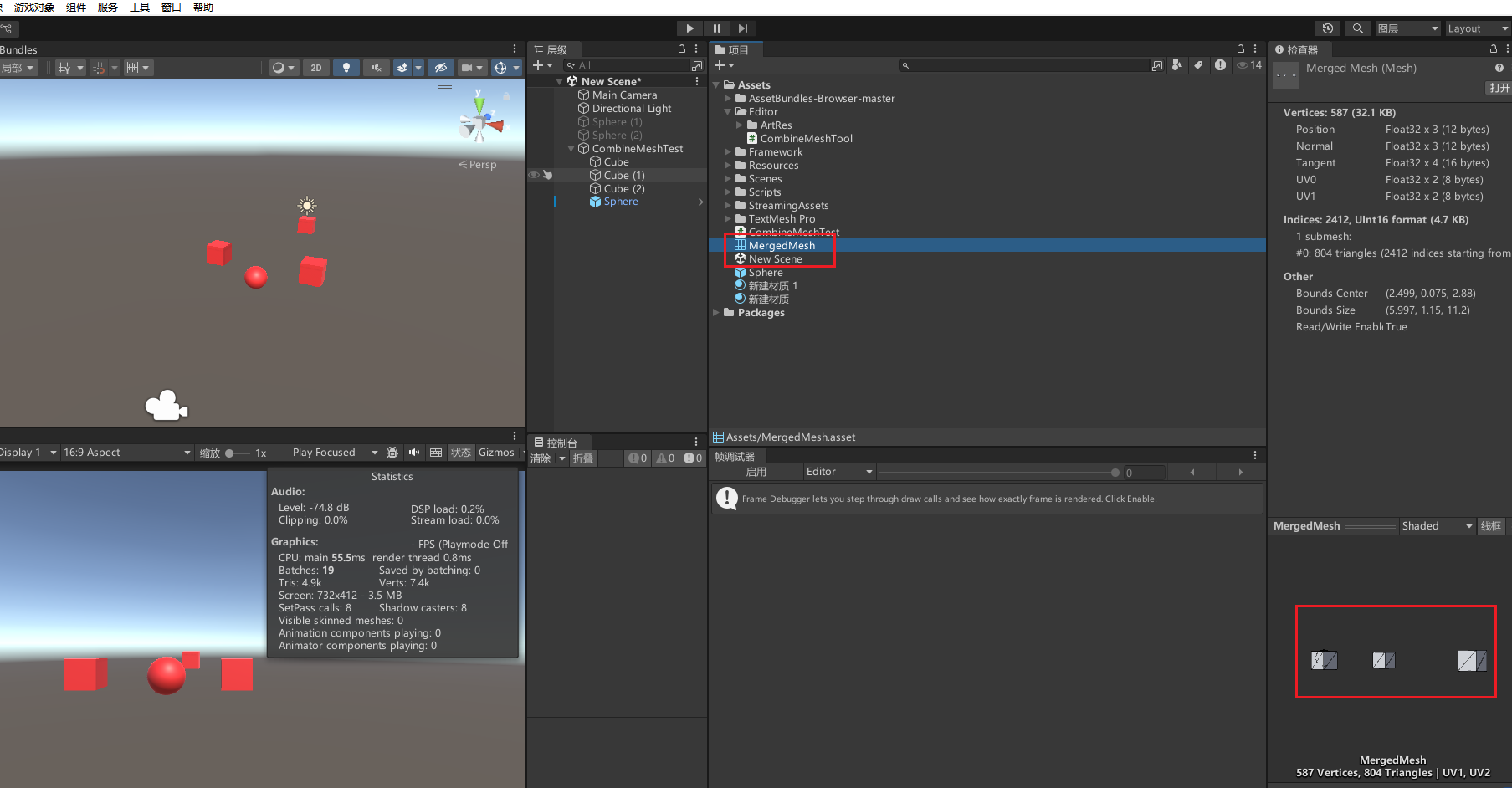Click the global search magnifier icon
Image resolution: width=1512 pixels, height=788 pixels.
tap(1357, 28)
